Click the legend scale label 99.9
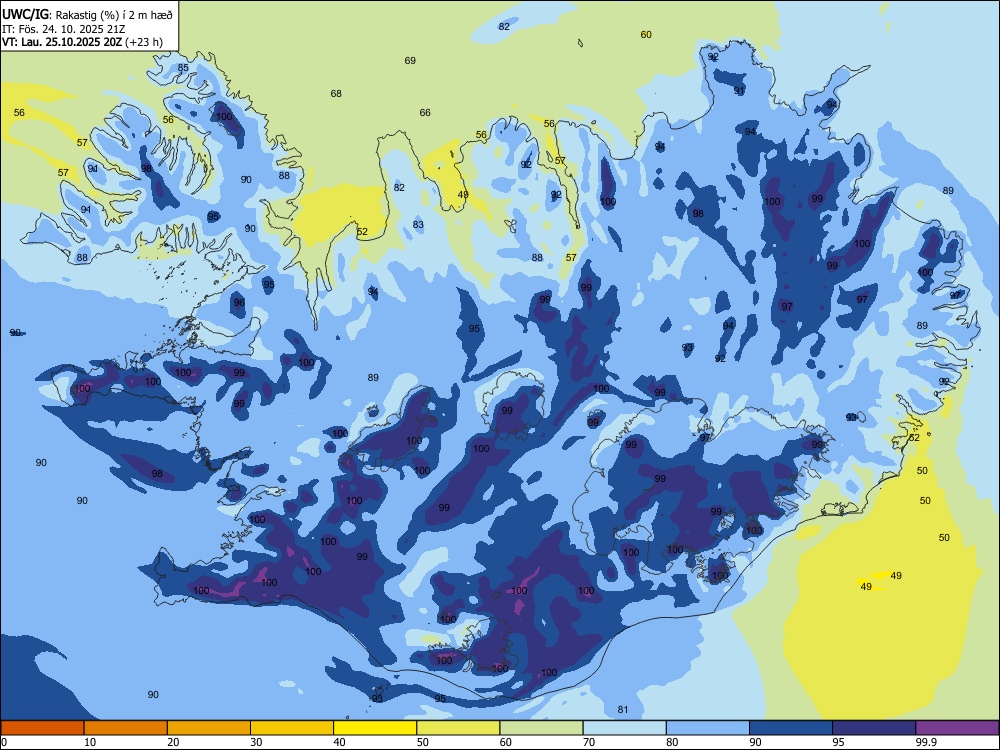Viewport: 1000px width, 750px height. [x=926, y=742]
